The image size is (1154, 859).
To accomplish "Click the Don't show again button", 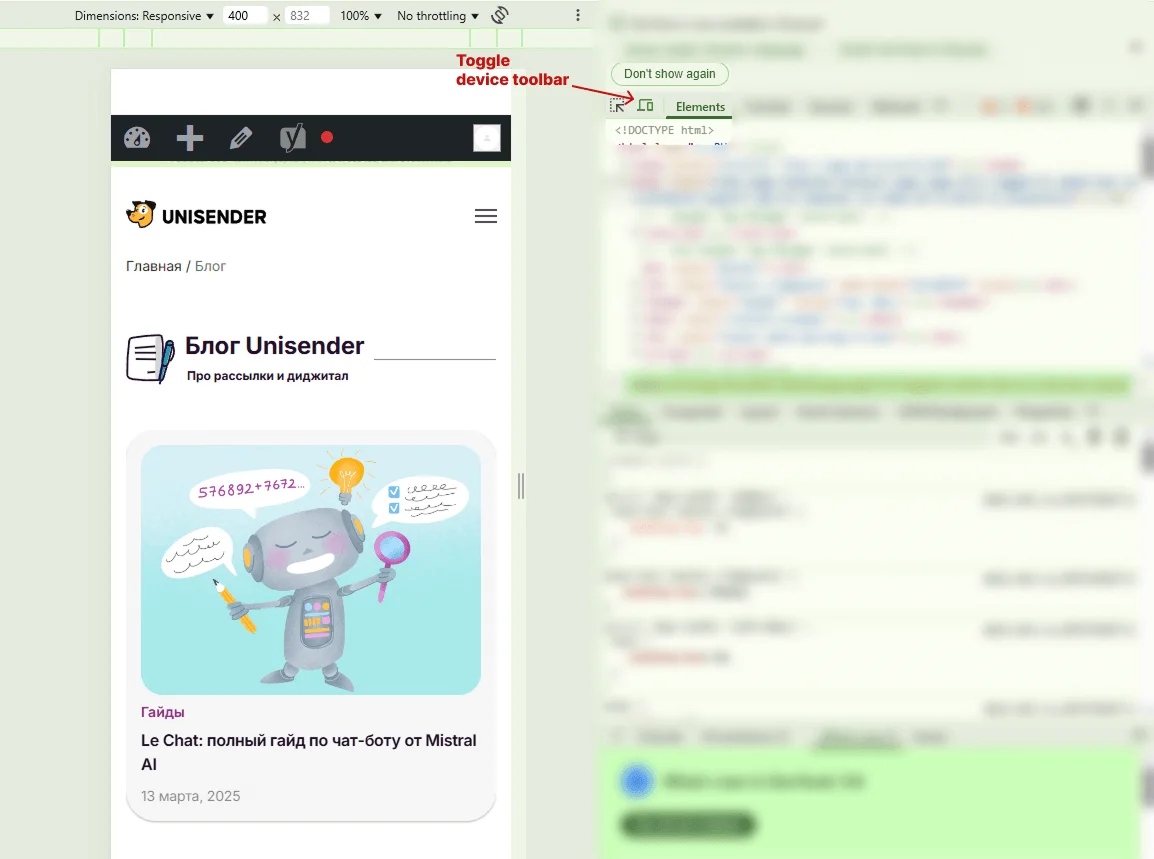I will coord(670,74).
